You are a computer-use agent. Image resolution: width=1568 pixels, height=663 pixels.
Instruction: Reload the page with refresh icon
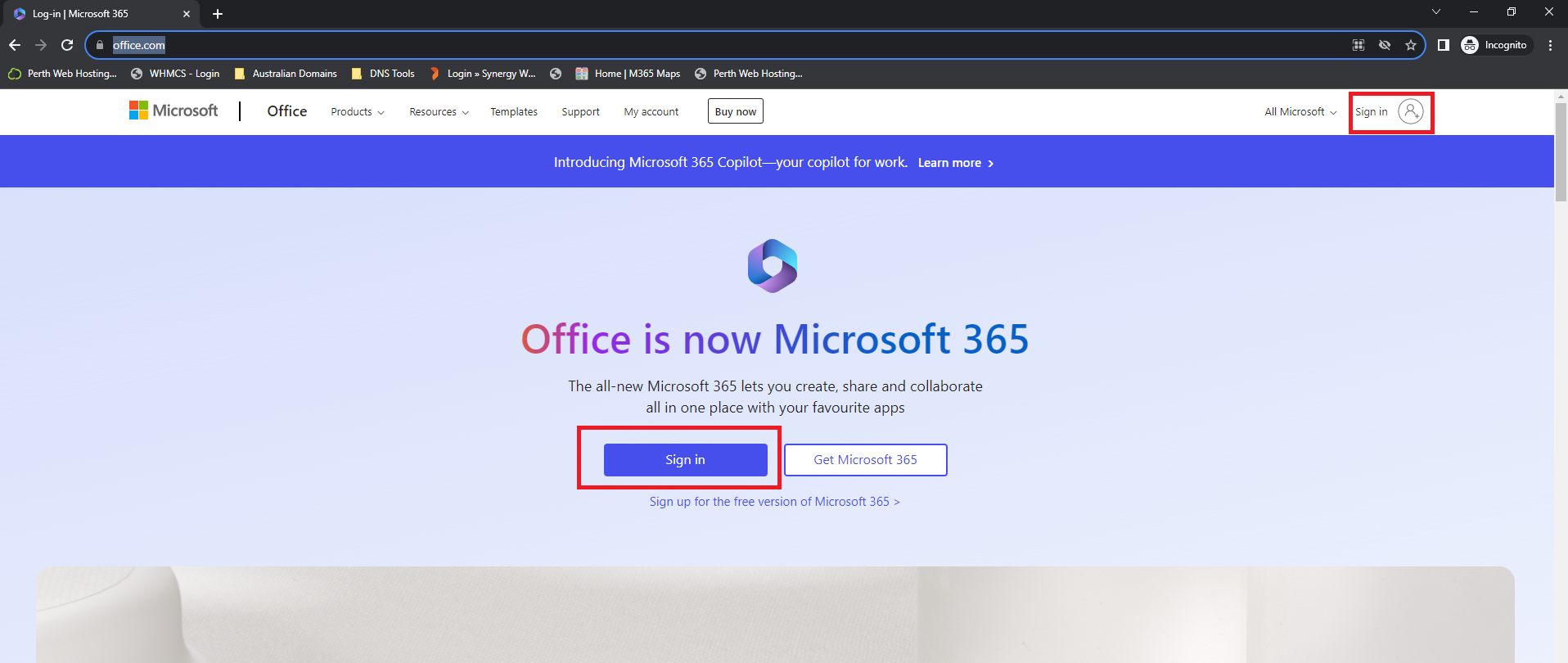67,45
